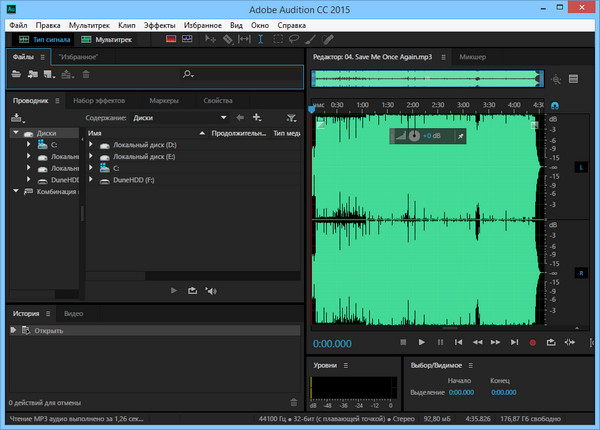
Task: Collapse the Диски tree node
Action: tap(16, 132)
